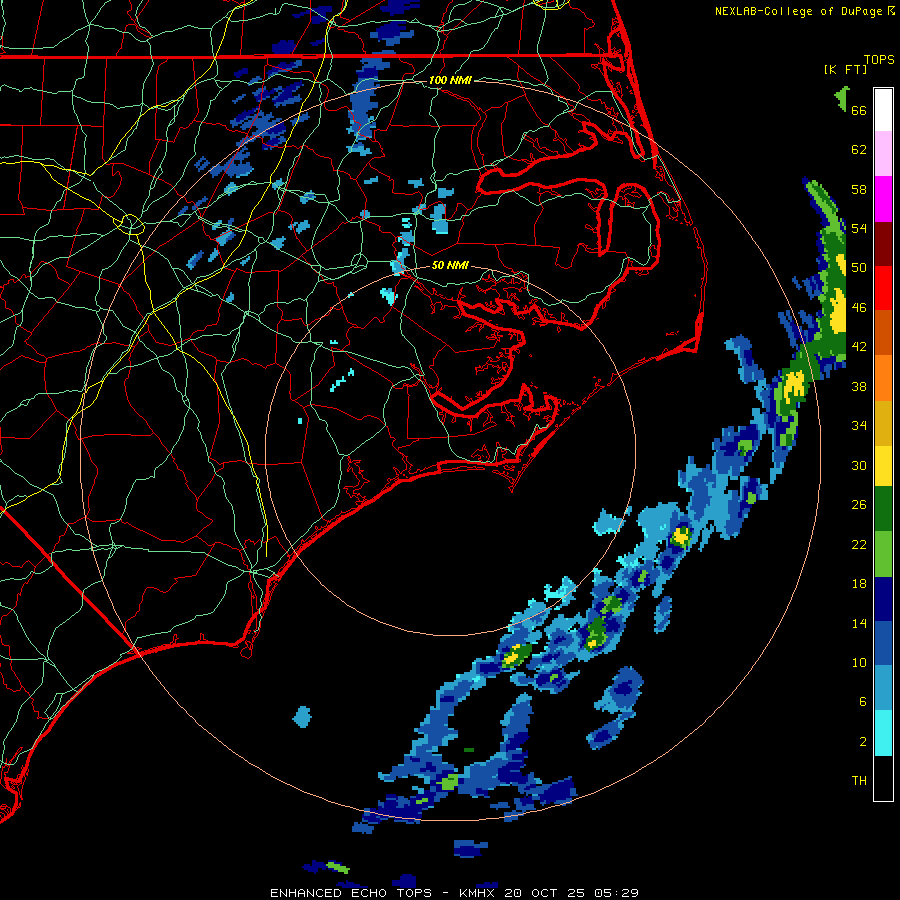This screenshot has height=900, width=900.
Task: Click the 42 legend value
Action: pos(859,347)
